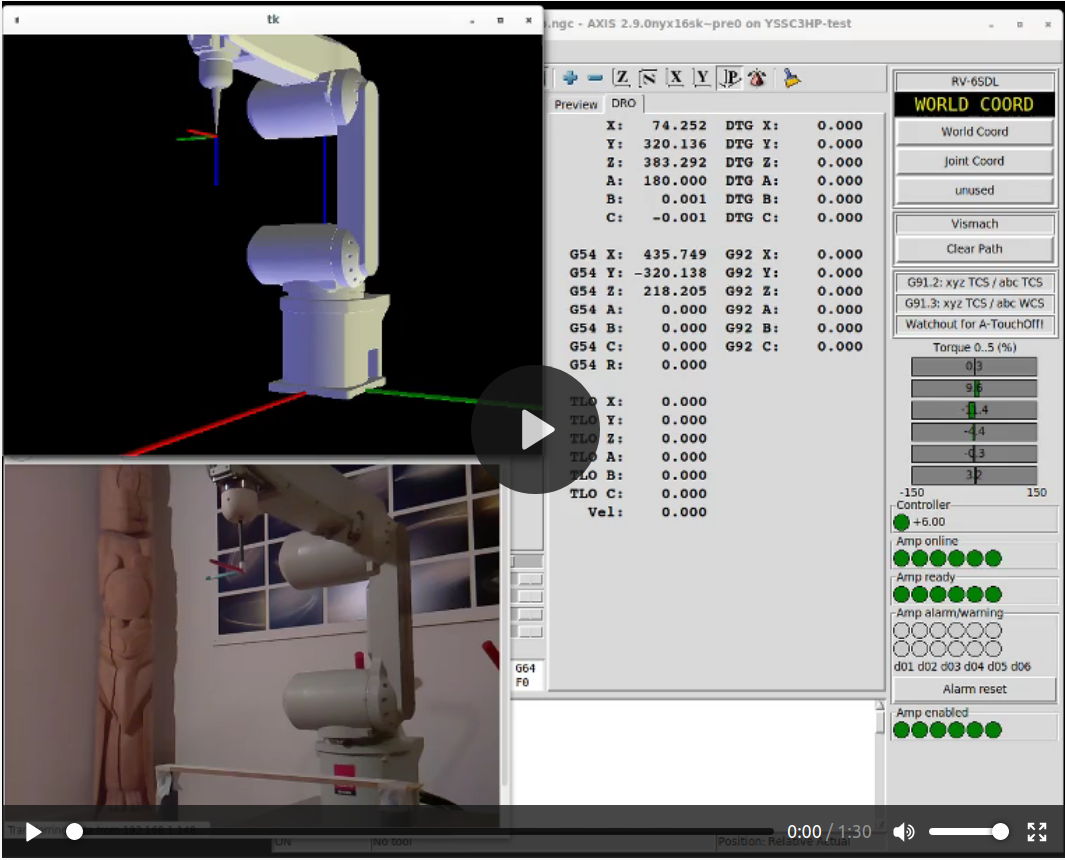The height and width of the screenshot is (860, 1065).
Task: Click the tk window title bar
Action: coord(272,20)
